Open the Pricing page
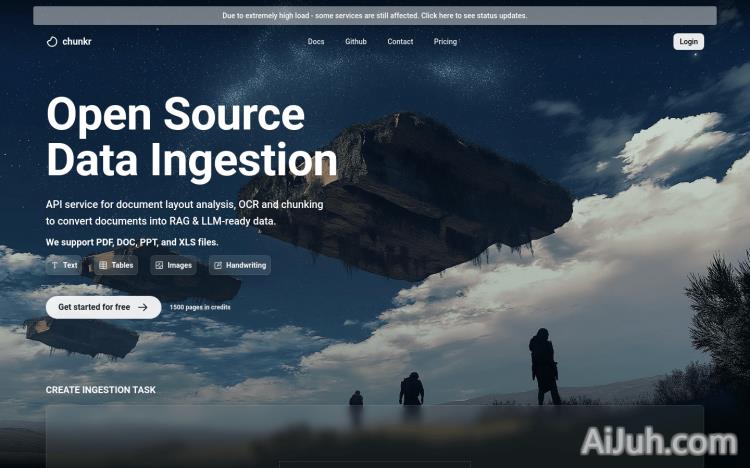The width and height of the screenshot is (750, 468). click(x=445, y=42)
